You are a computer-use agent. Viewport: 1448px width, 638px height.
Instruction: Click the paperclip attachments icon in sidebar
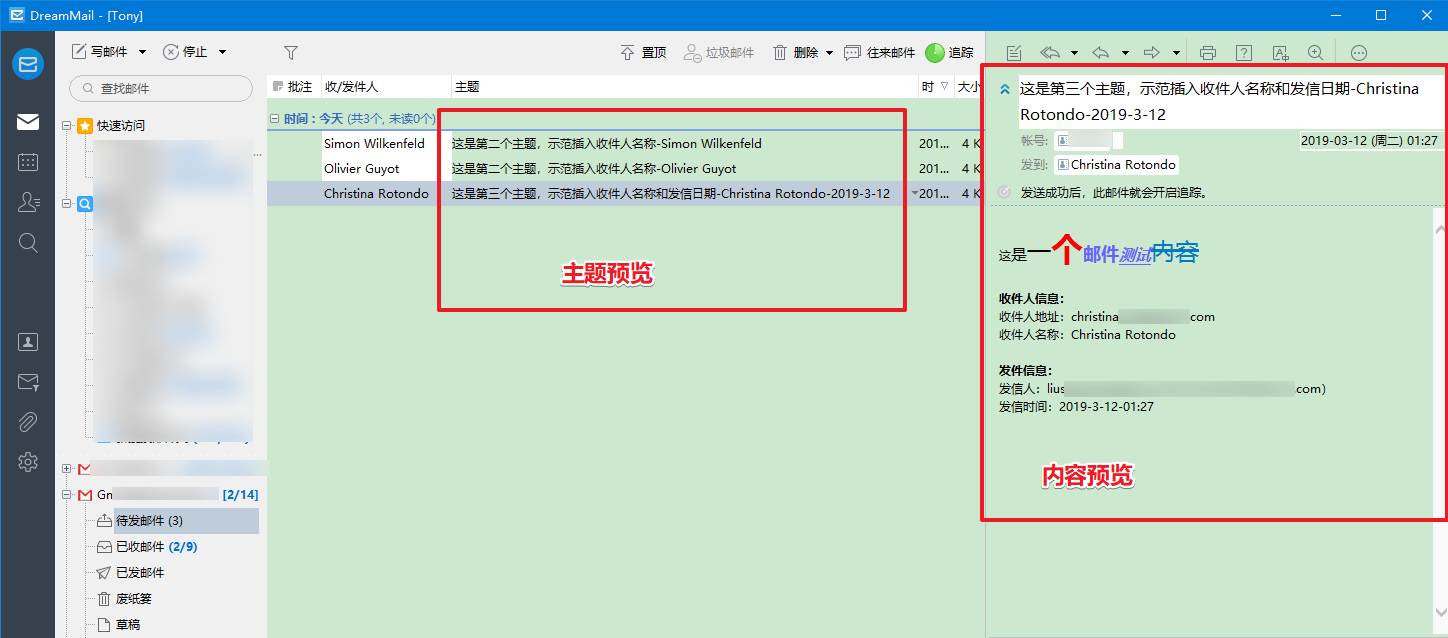coord(28,422)
